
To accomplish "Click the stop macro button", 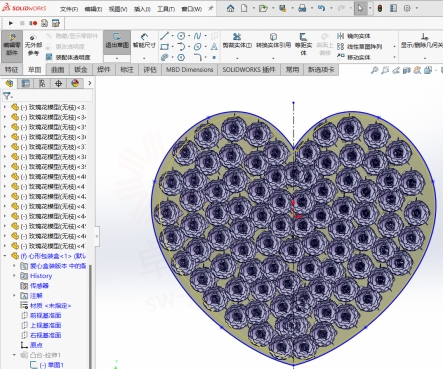I will [22, 23].
